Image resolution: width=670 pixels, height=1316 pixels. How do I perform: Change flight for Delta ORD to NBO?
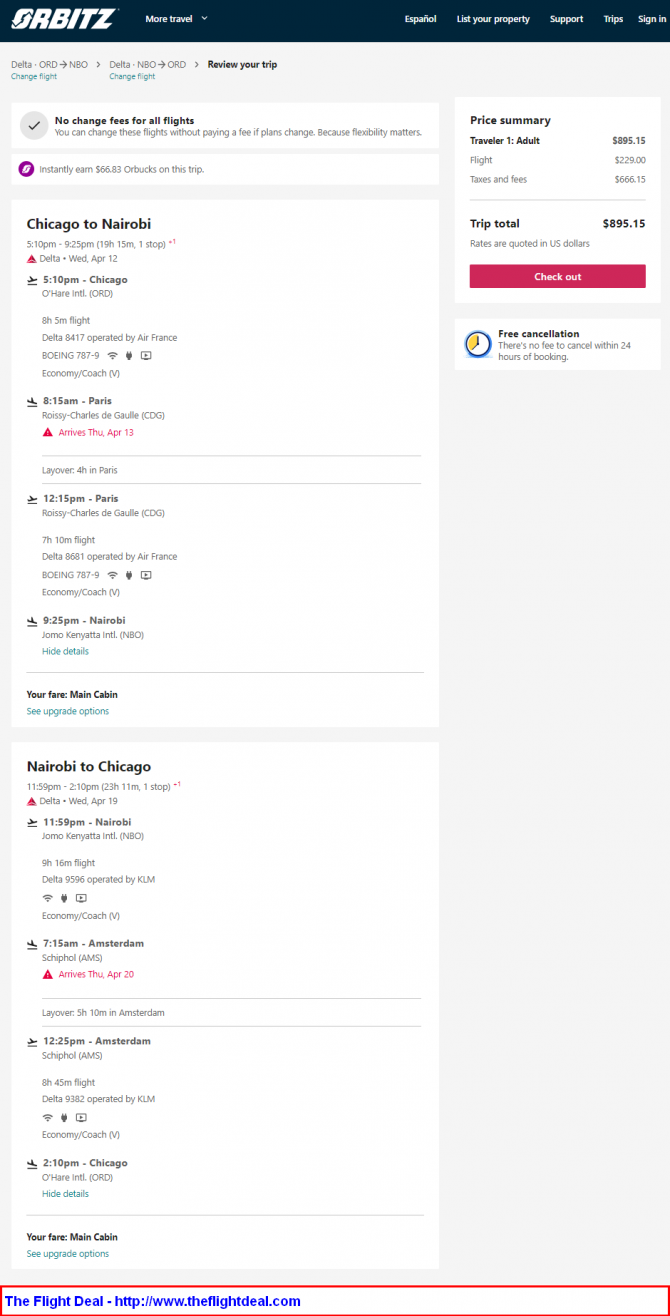[x=34, y=77]
